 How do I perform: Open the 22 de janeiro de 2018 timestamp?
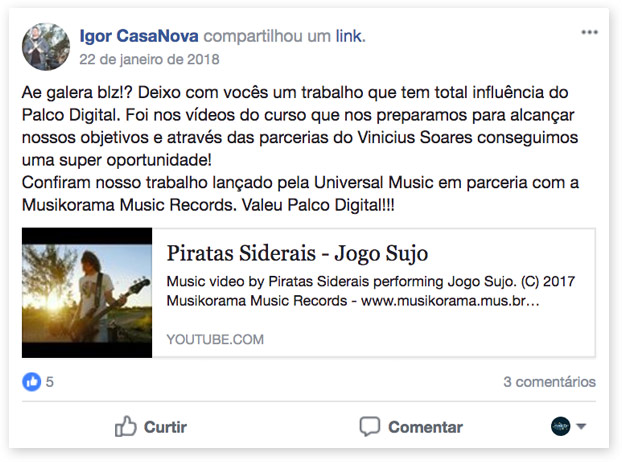coord(149,59)
